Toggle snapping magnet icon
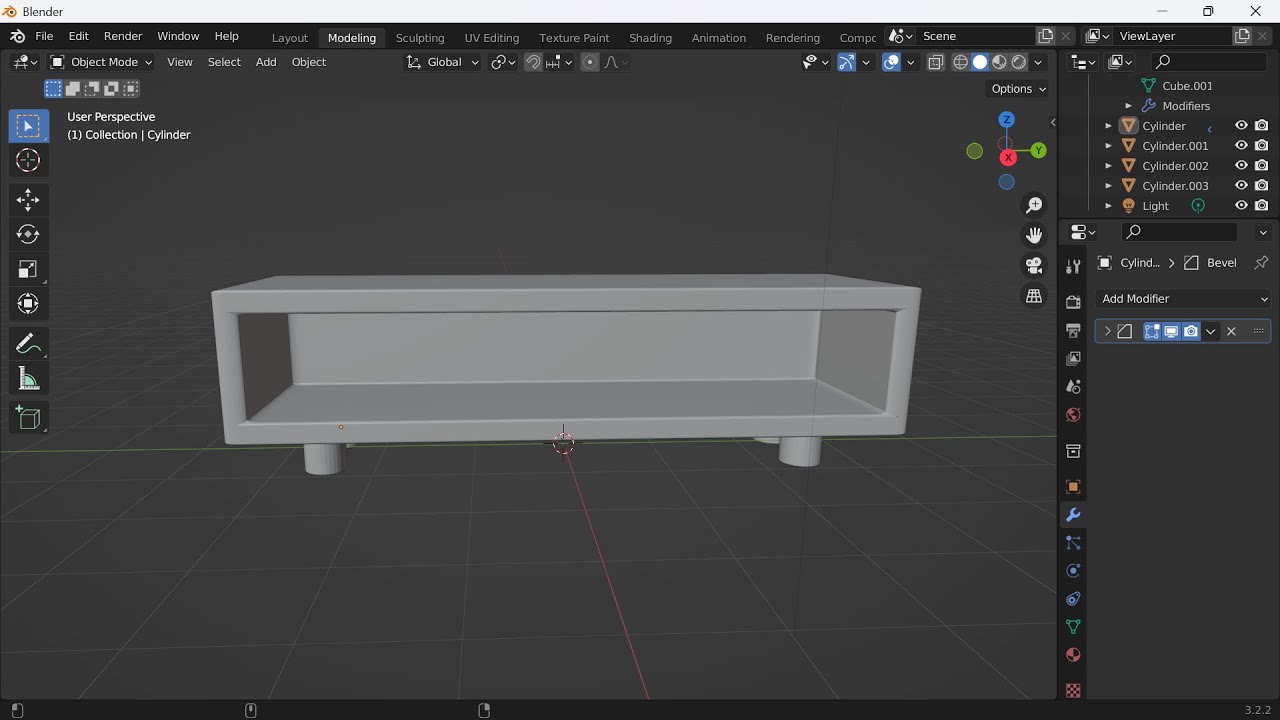 pos(533,62)
